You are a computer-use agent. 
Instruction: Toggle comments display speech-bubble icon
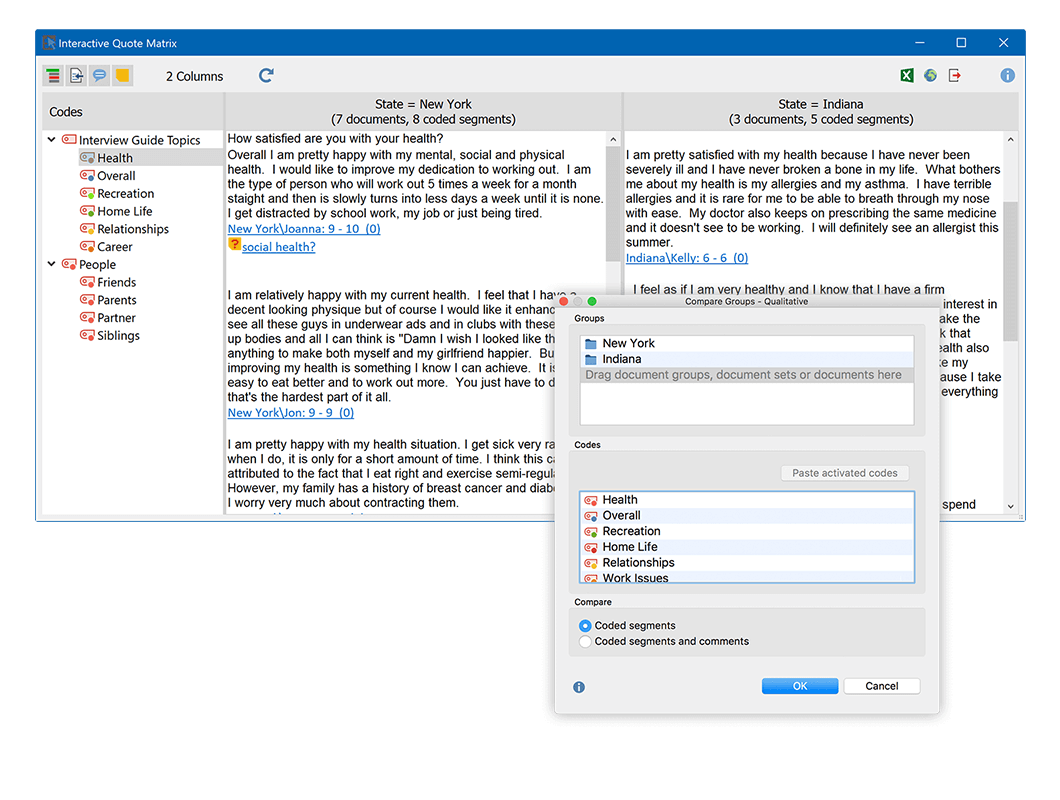(x=99, y=76)
